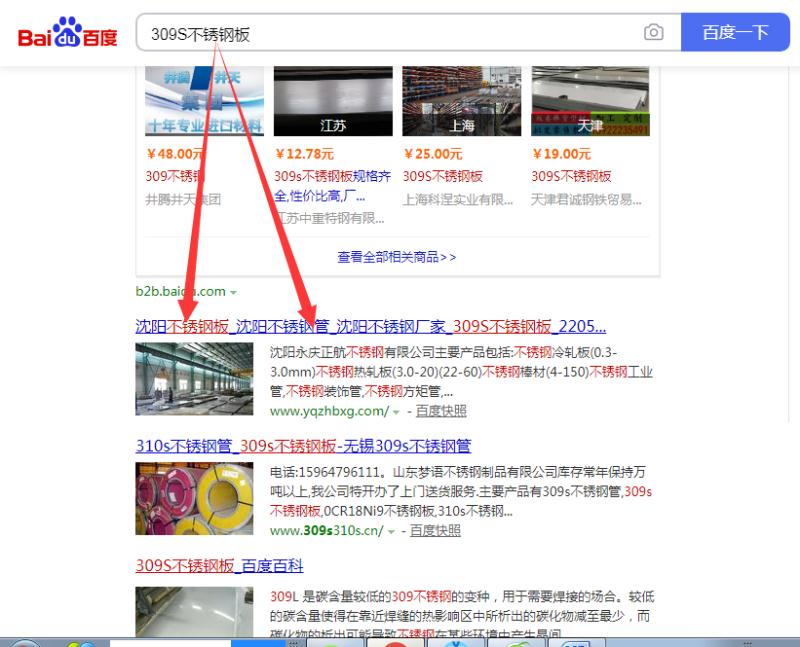Click 井腾井天集团 seller name

point(183,199)
